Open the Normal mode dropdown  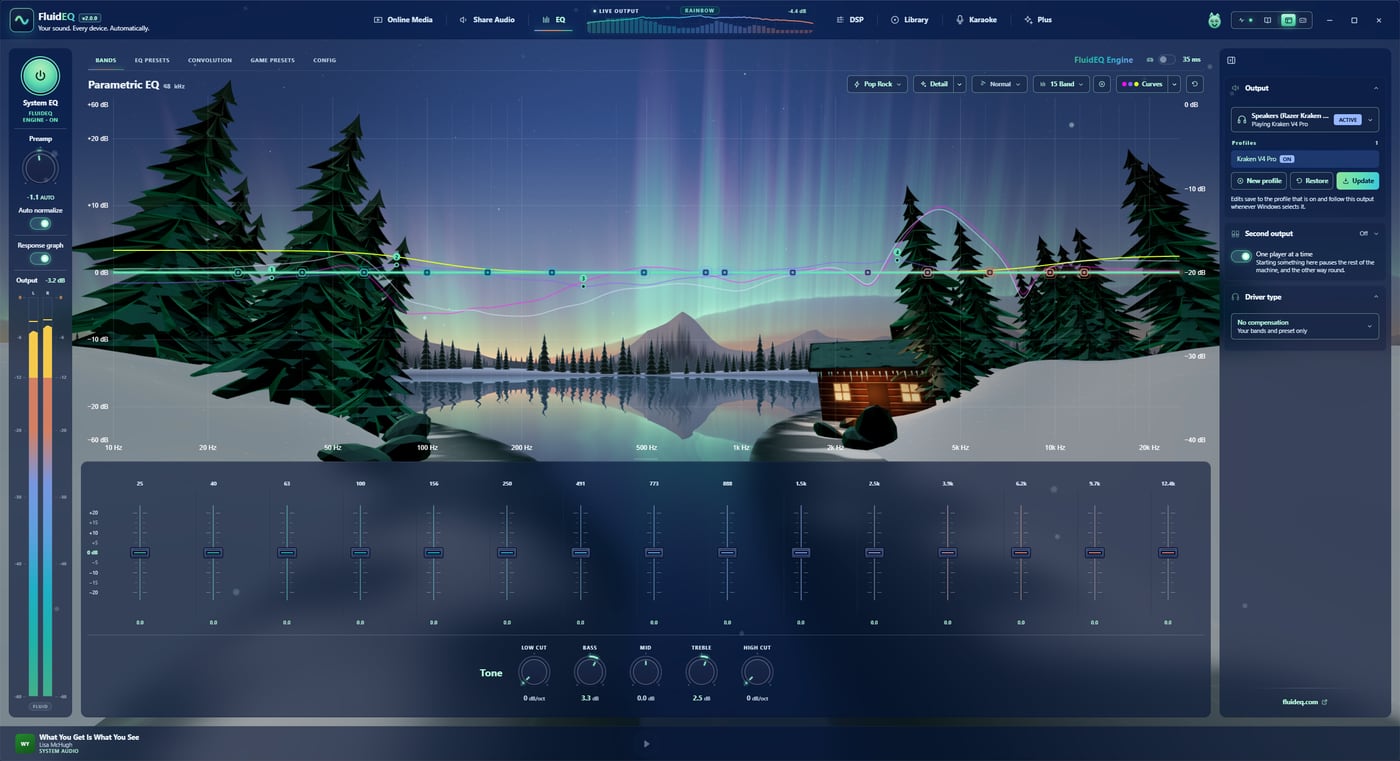[999, 84]
